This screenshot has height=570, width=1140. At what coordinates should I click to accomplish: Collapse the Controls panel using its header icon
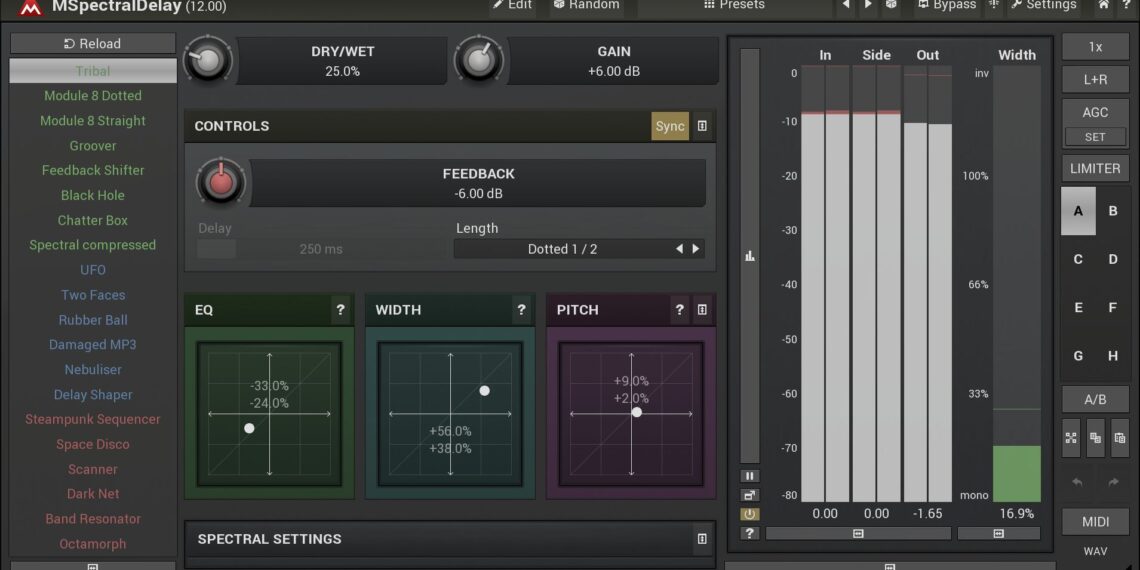click(702, 126)
